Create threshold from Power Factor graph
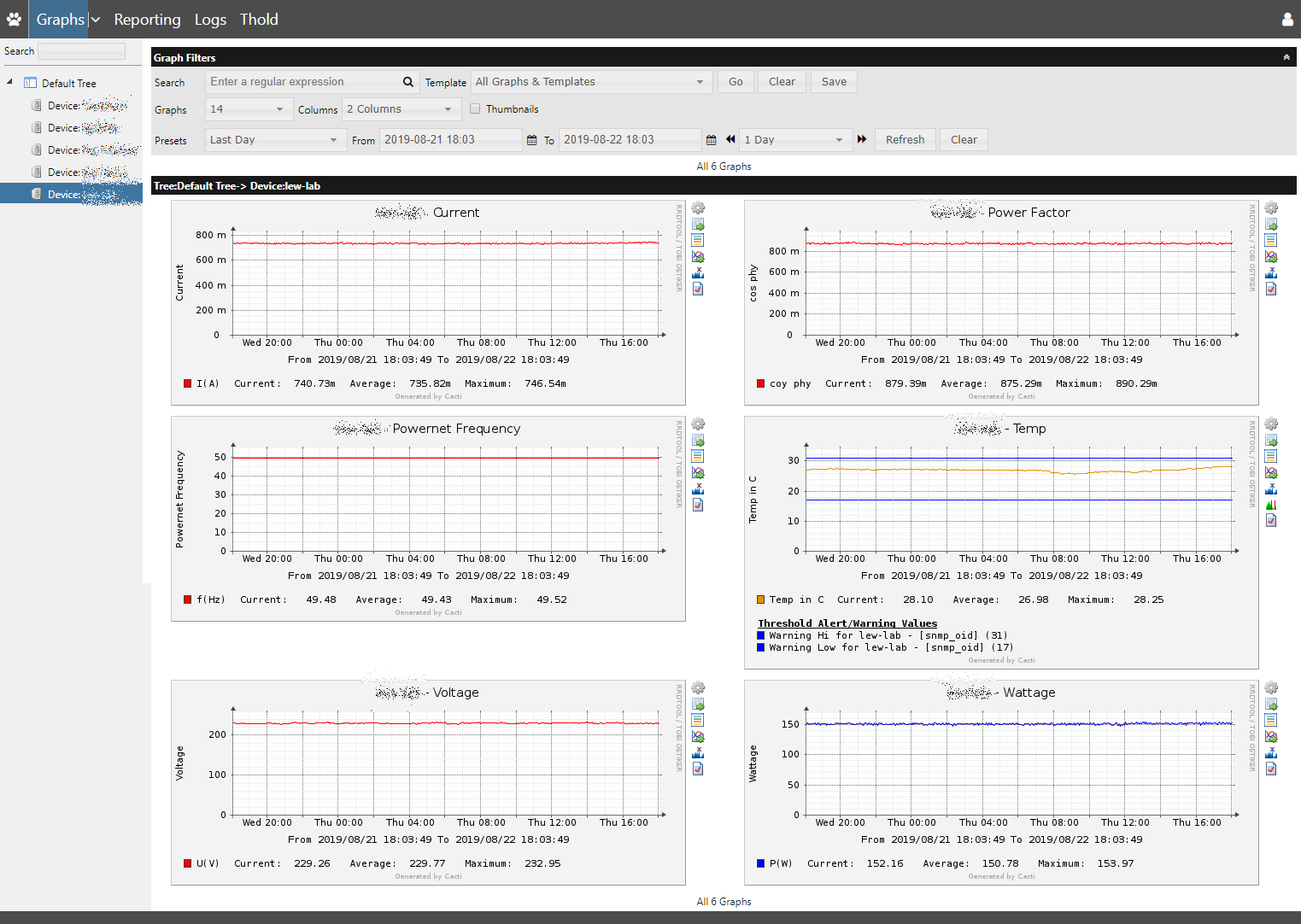This screenshot has height=924, width=1301. [1271, 289]
